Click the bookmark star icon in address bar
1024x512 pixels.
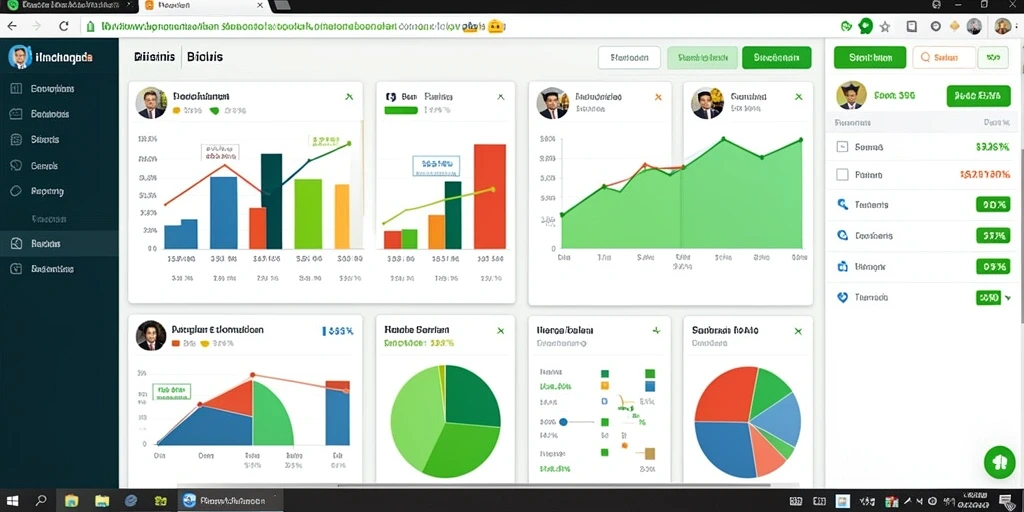pos(885,27)
